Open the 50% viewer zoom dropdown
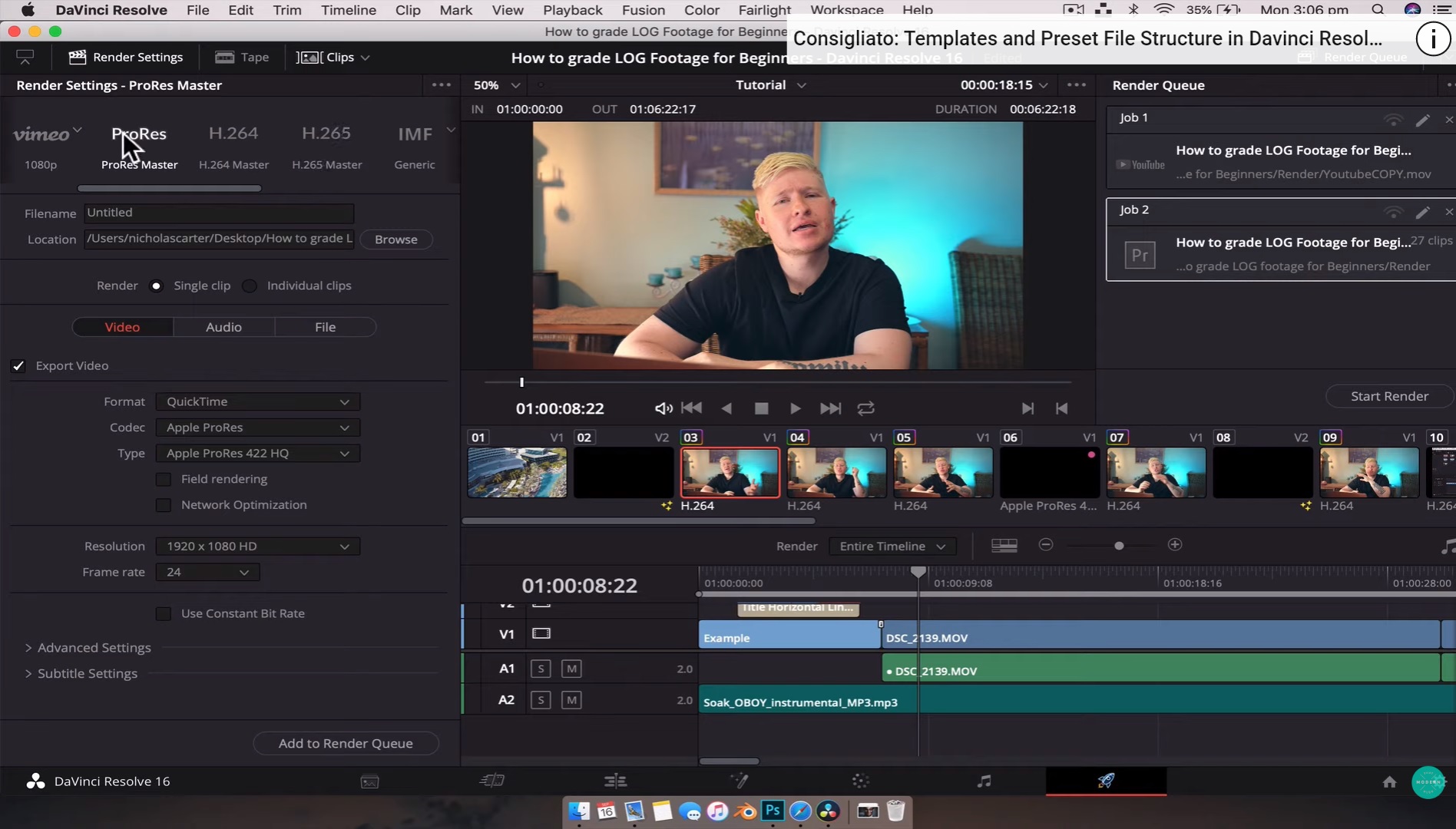This screenshot has width=1456, height=829. [x=497, y=85]
